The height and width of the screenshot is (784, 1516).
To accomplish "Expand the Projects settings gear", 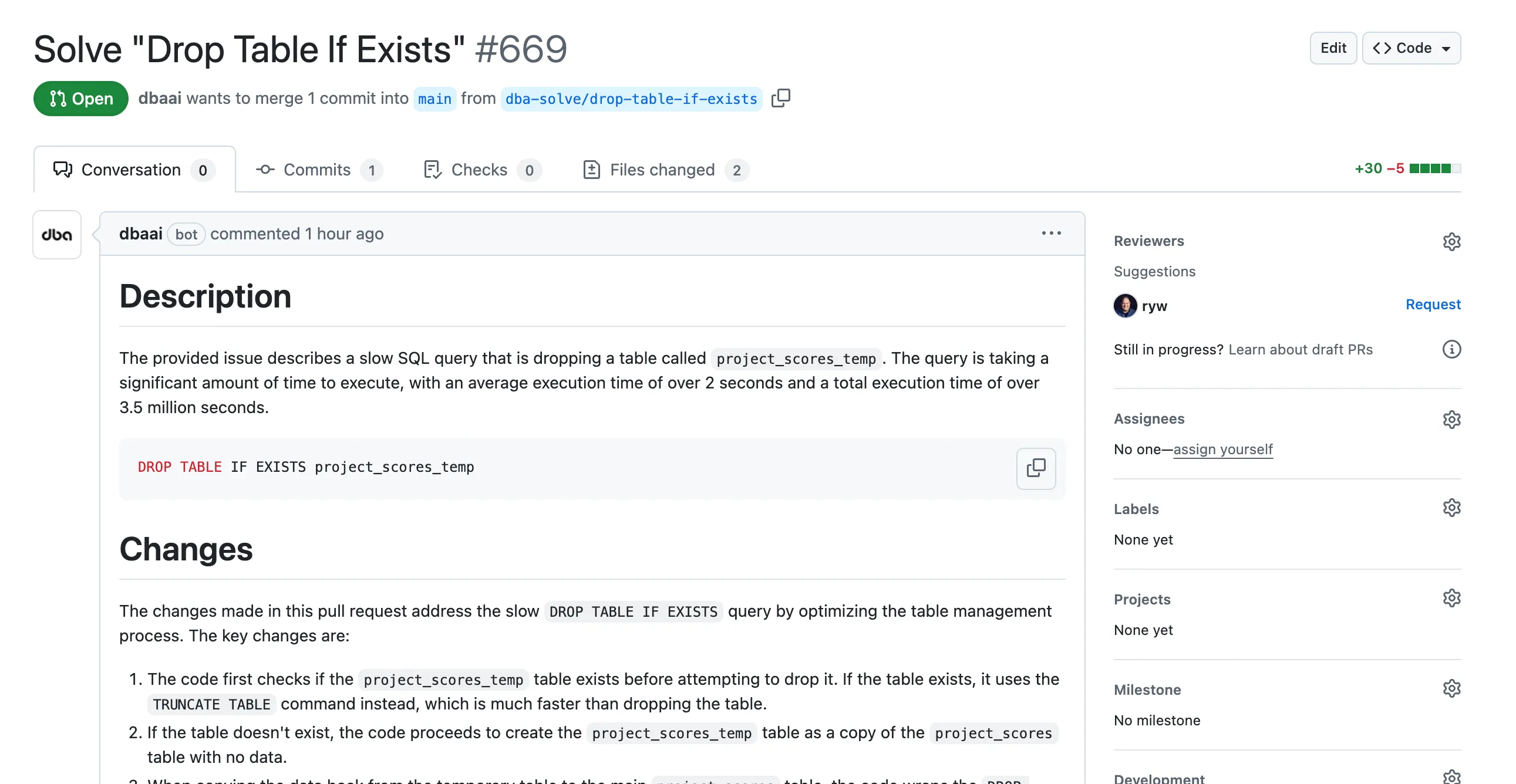I will (x=1451, y=597).
